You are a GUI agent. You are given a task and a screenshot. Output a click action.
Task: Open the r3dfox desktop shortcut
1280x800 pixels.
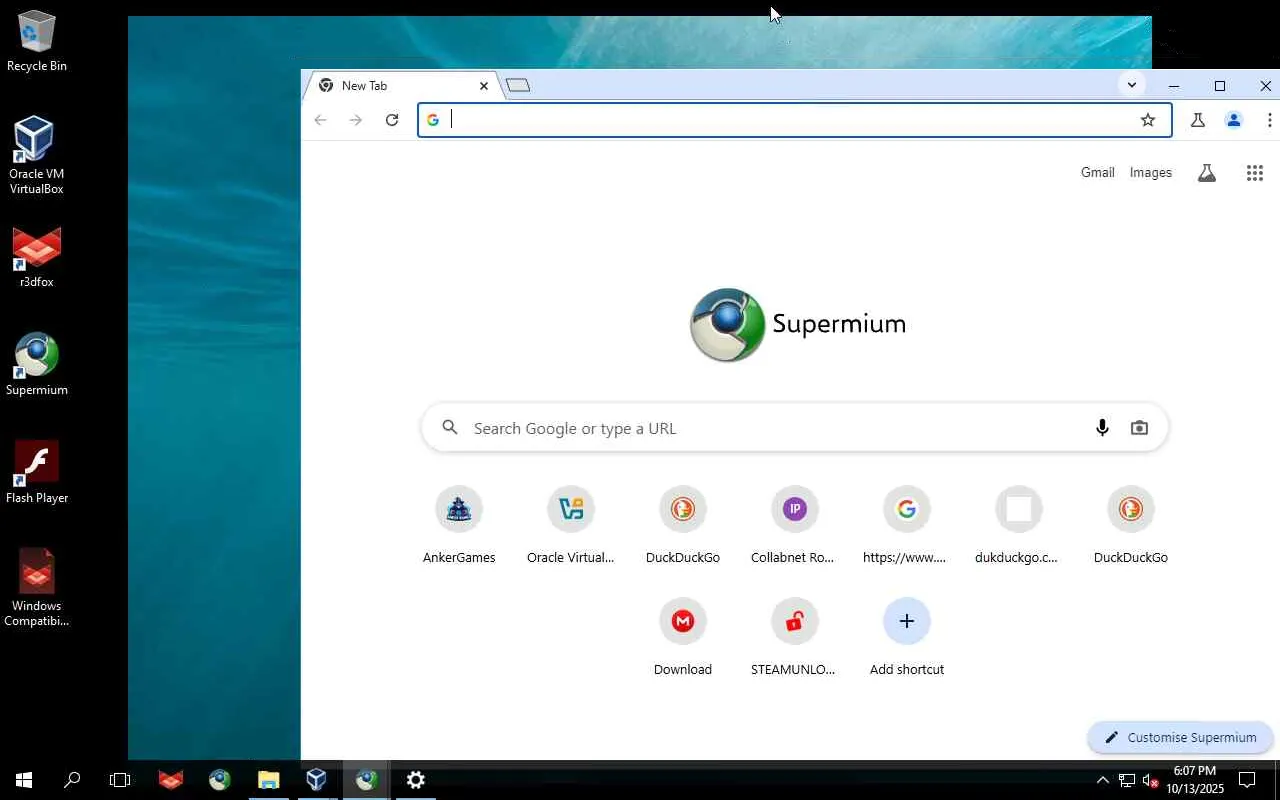point(37,257)
